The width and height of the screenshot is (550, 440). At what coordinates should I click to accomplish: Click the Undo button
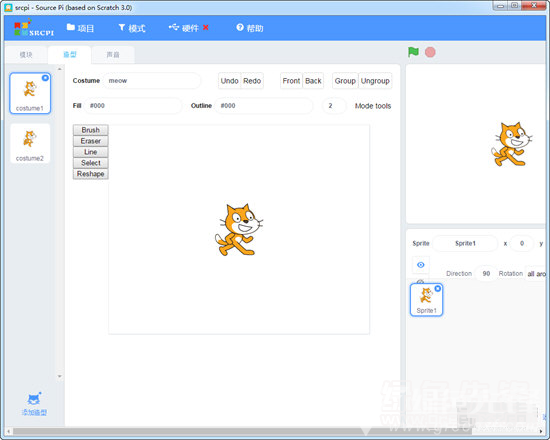coord(229,81)
